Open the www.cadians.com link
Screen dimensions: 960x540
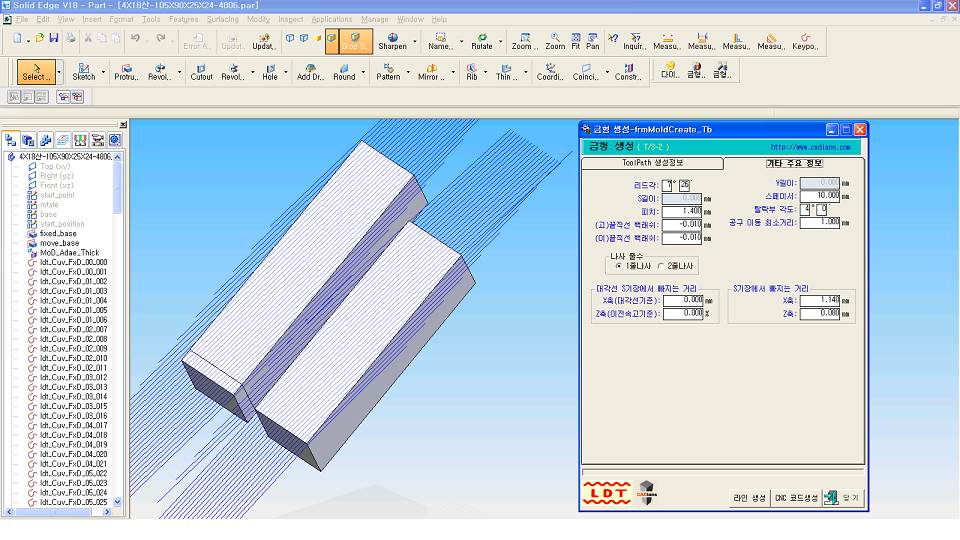point(810,147)
